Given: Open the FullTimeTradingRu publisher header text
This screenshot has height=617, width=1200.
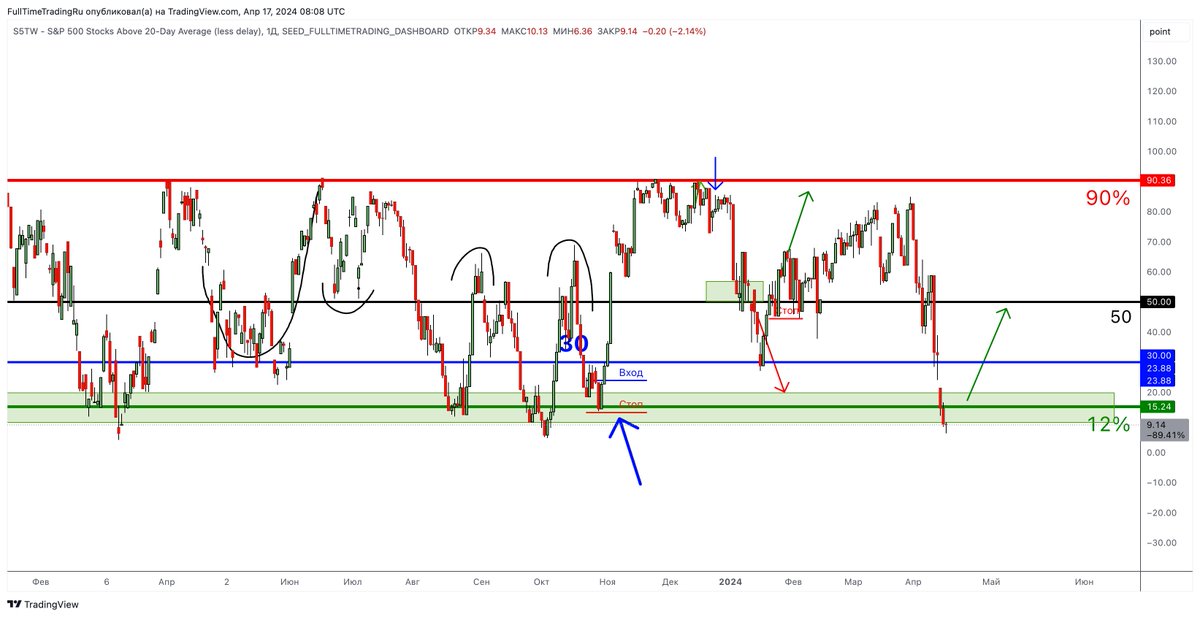Looking at the screenshot, I should (176, 11).
